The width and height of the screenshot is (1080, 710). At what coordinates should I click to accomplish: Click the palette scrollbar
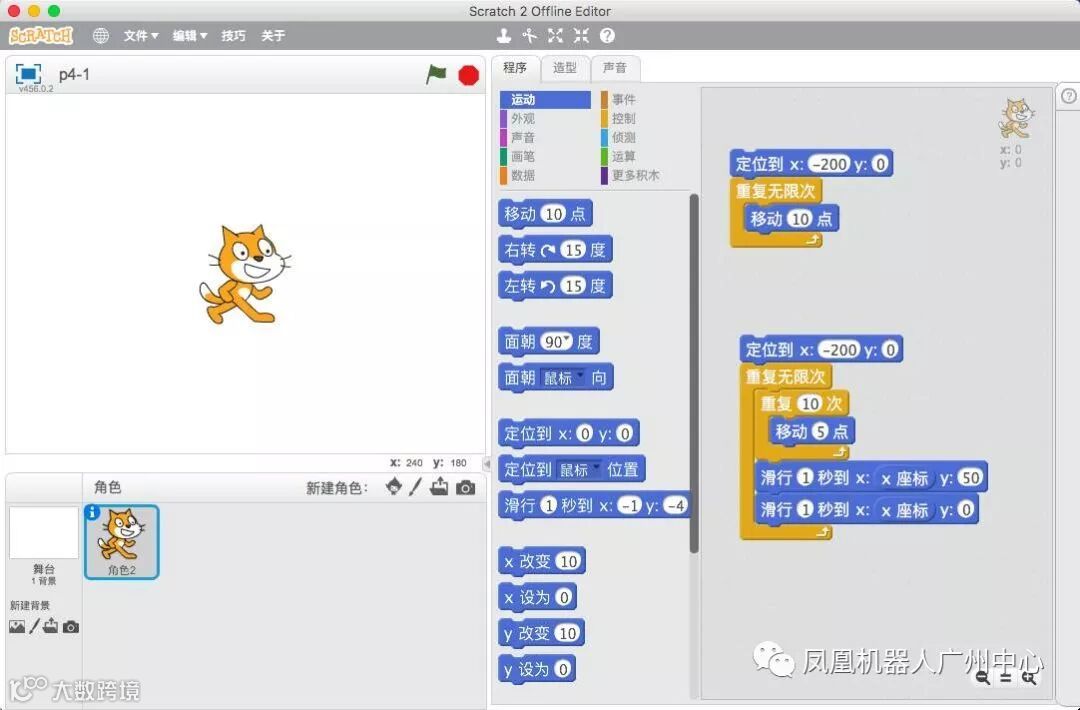point(694,373)
